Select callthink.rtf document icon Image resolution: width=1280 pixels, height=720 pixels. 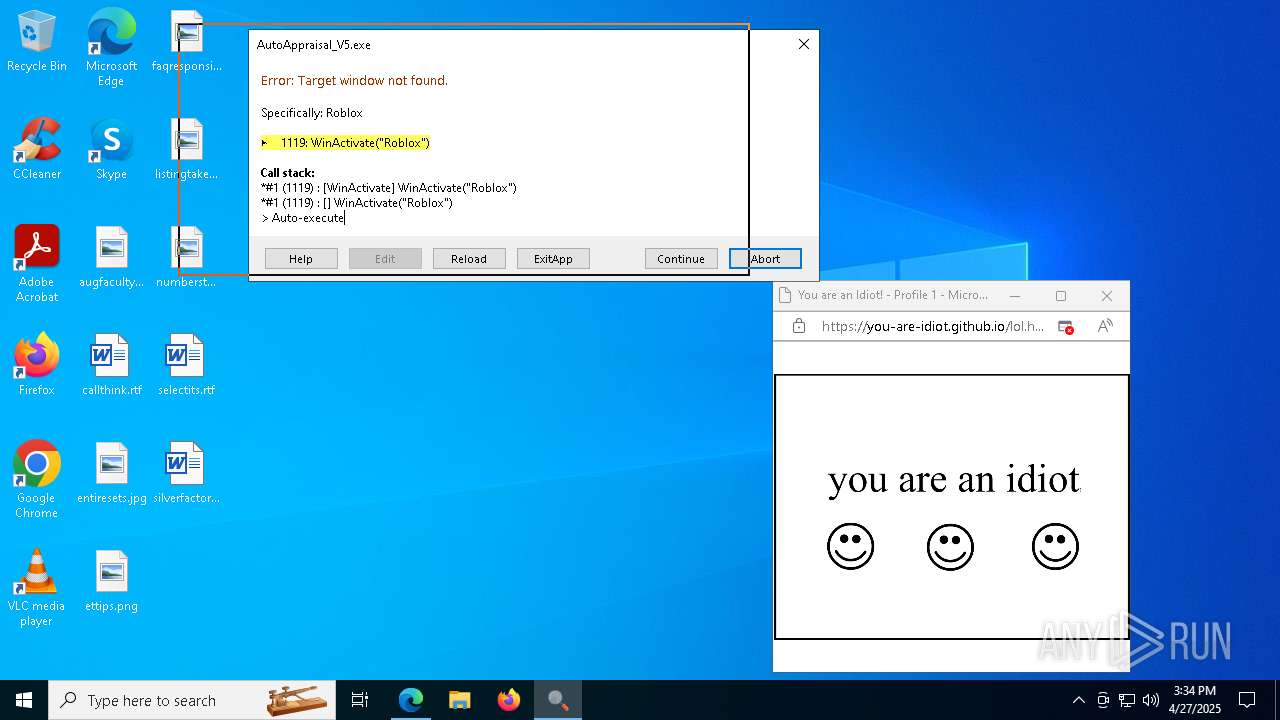[x=111, y=365]
